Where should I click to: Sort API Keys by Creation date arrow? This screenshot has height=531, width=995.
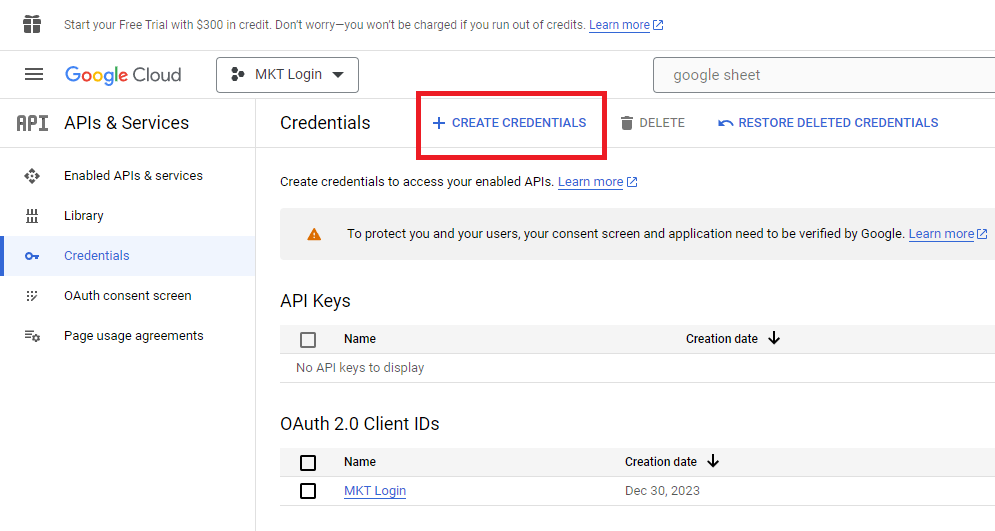(x=774, y=338)
